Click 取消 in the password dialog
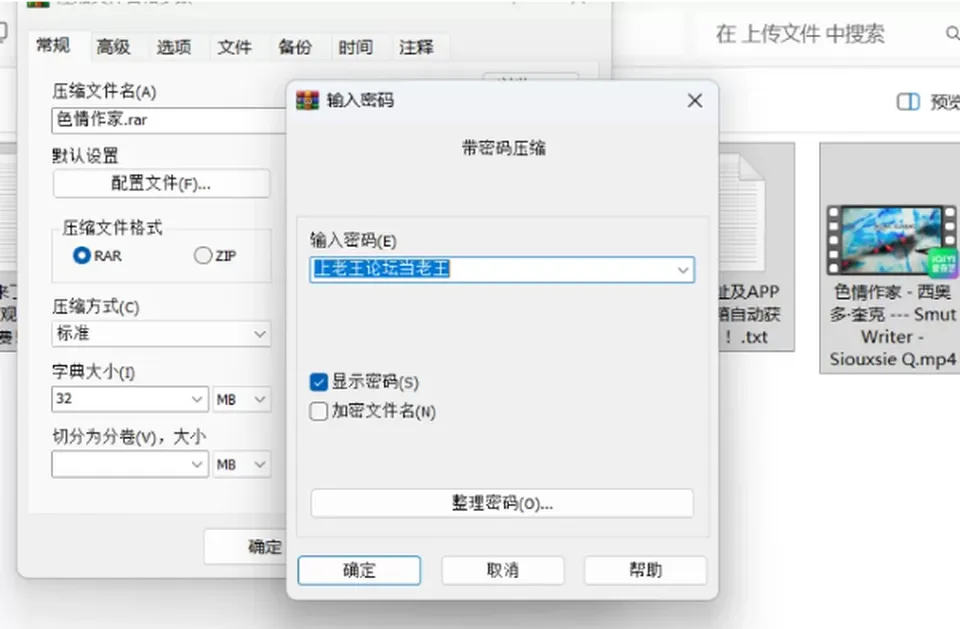This screenshot has width=960, height=629. click(503, 571)
